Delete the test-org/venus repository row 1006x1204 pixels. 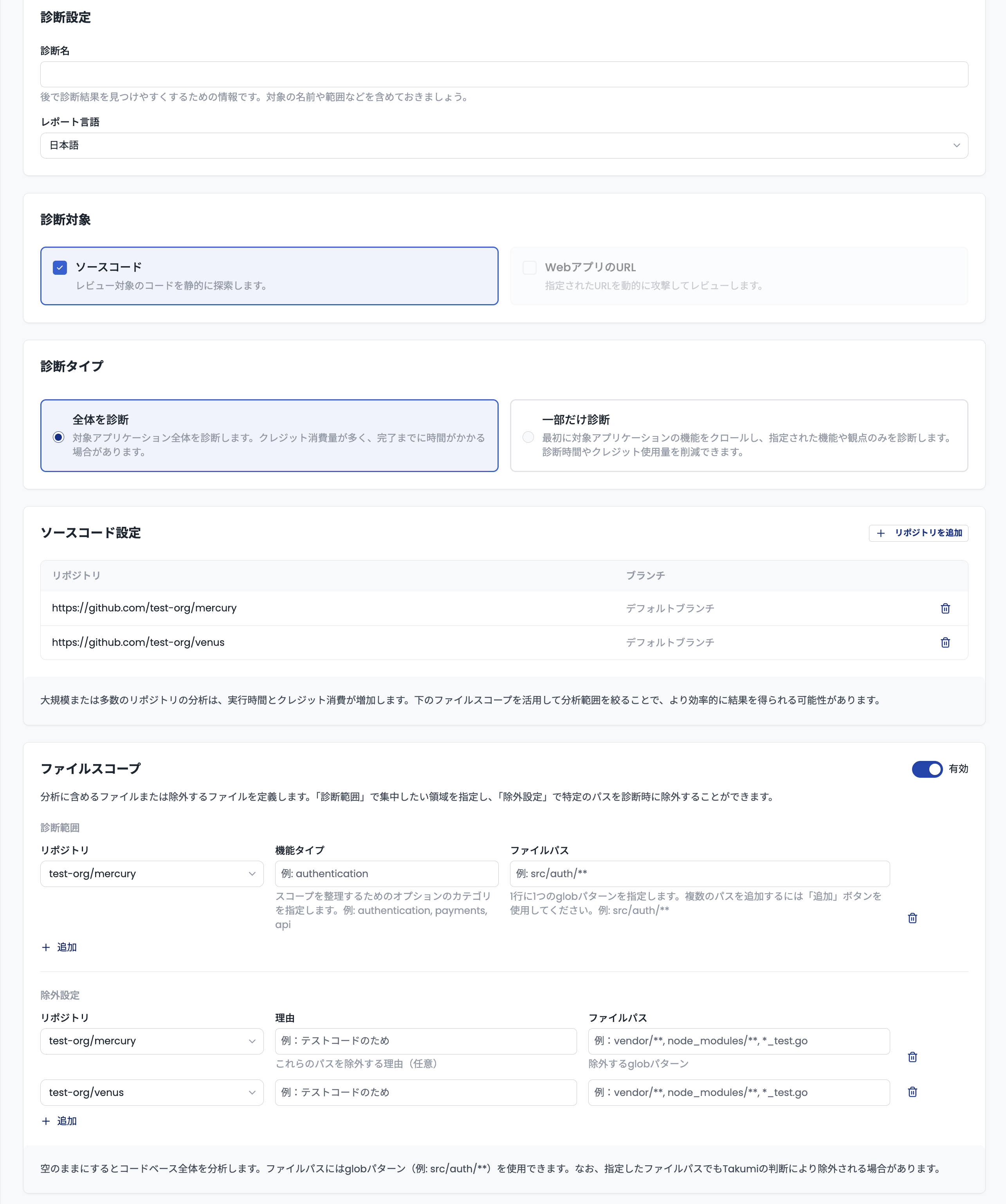pyautogui.click(x=945, y=642)
